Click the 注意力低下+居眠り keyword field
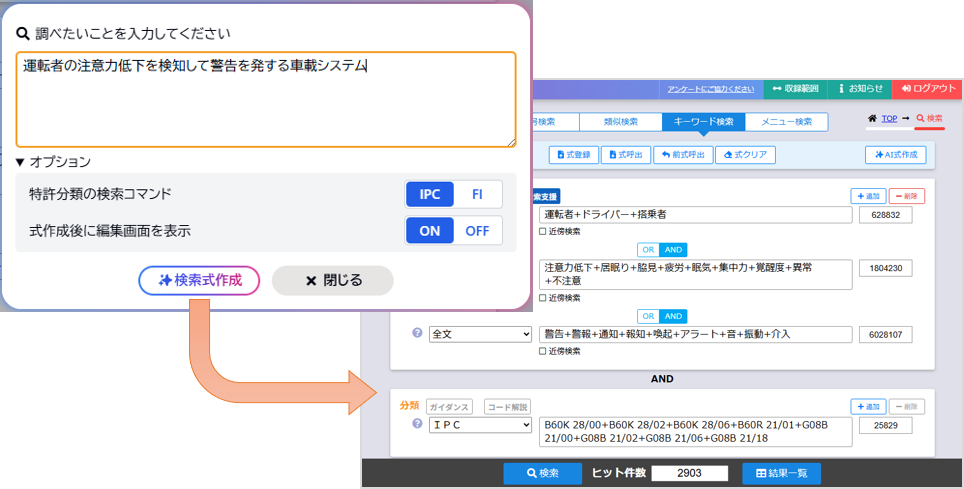The height and width of the screenshot is (489, 964). click(x=696, y=274)
